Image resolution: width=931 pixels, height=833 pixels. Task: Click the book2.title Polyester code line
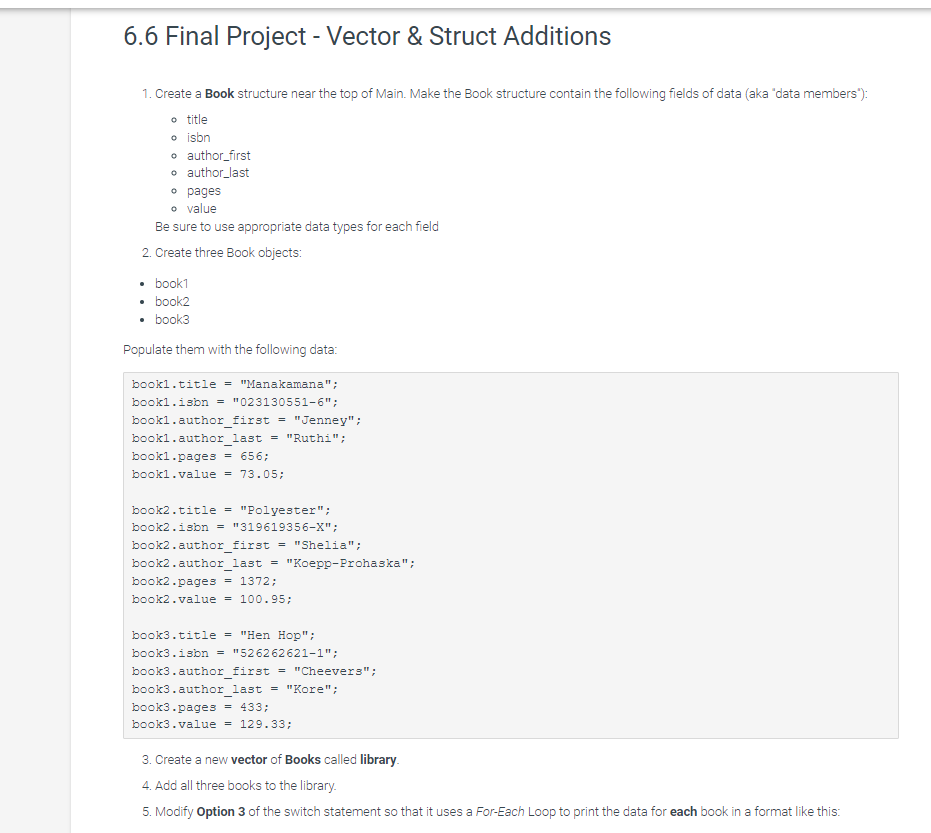[x=232, y=510]
